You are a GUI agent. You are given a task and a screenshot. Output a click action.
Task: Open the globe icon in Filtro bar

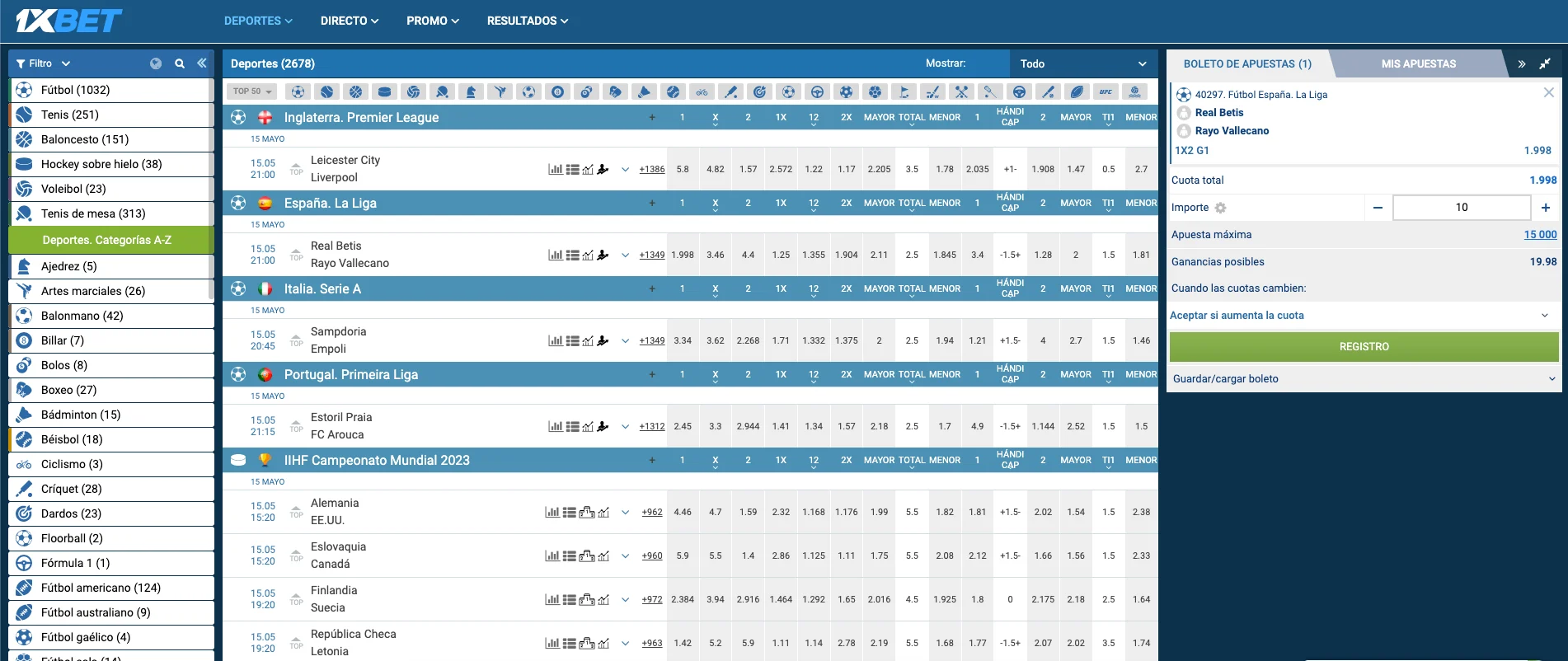click(x=156, y=63)
